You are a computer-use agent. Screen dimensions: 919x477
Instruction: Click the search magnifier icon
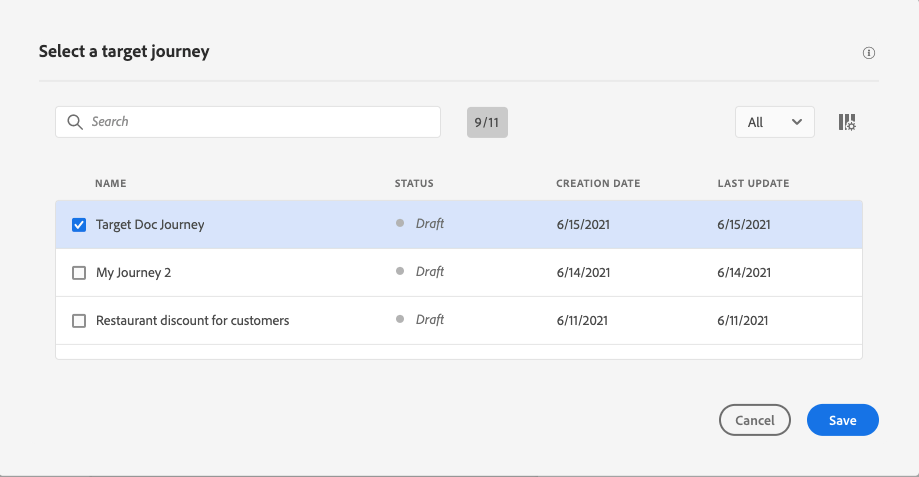point(74,122)
